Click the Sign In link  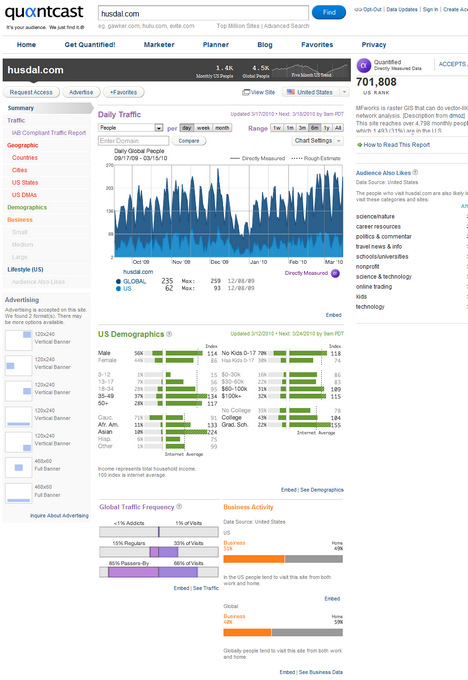[x=430, y=9]
